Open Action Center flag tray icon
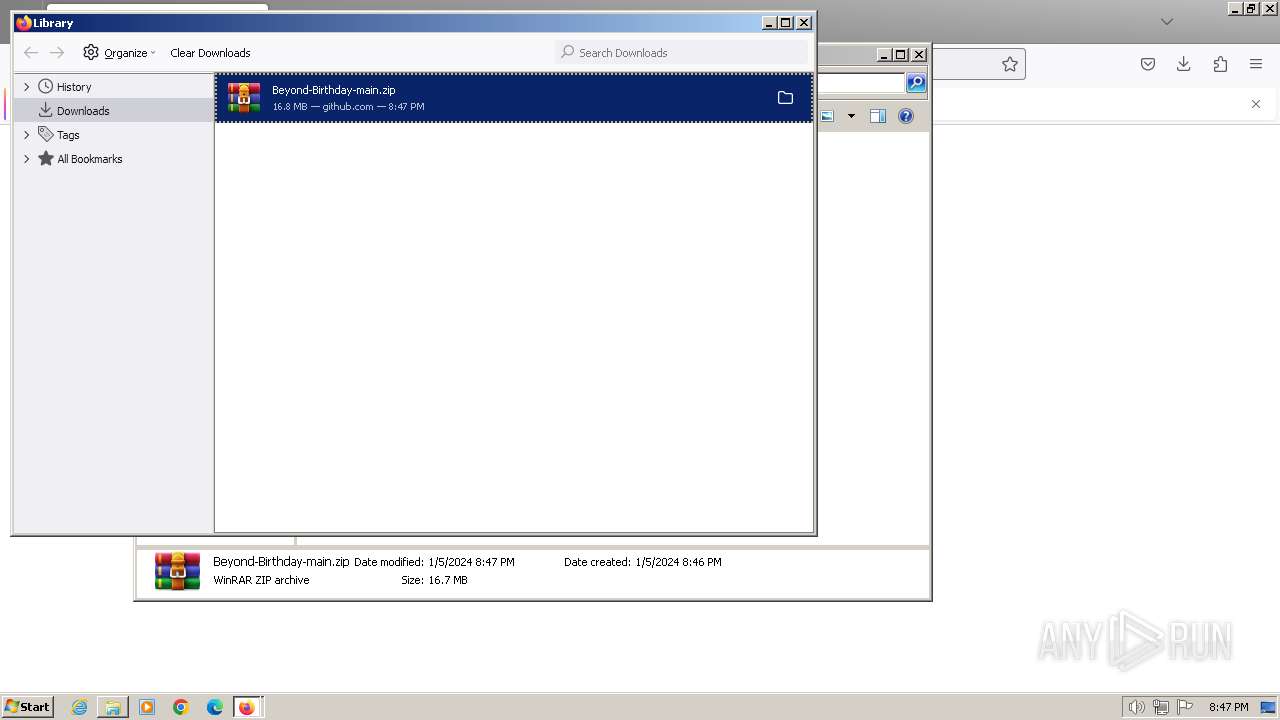1280x720 pixels. tap(1185, 707)
